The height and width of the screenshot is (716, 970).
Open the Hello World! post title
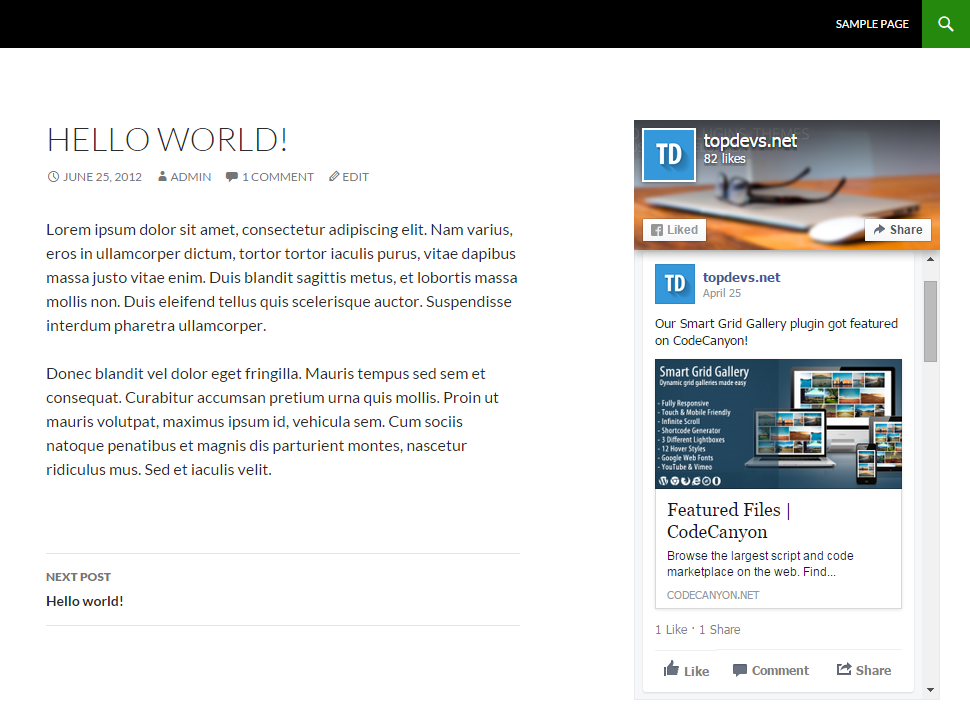(167, 139)
